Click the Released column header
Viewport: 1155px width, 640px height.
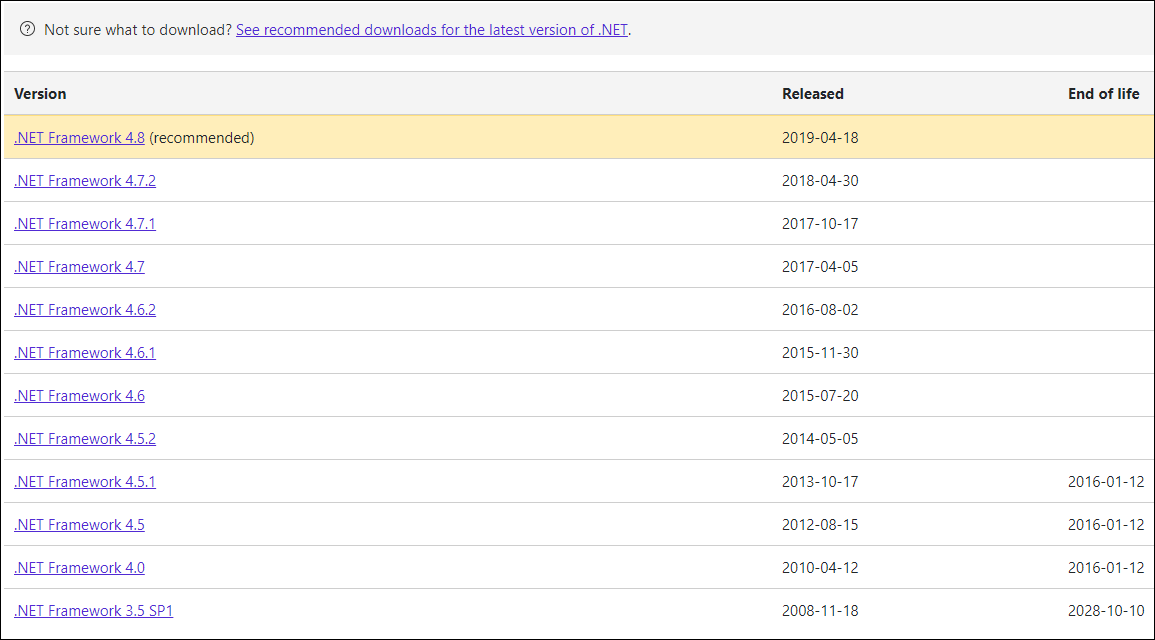pos(812,94)
